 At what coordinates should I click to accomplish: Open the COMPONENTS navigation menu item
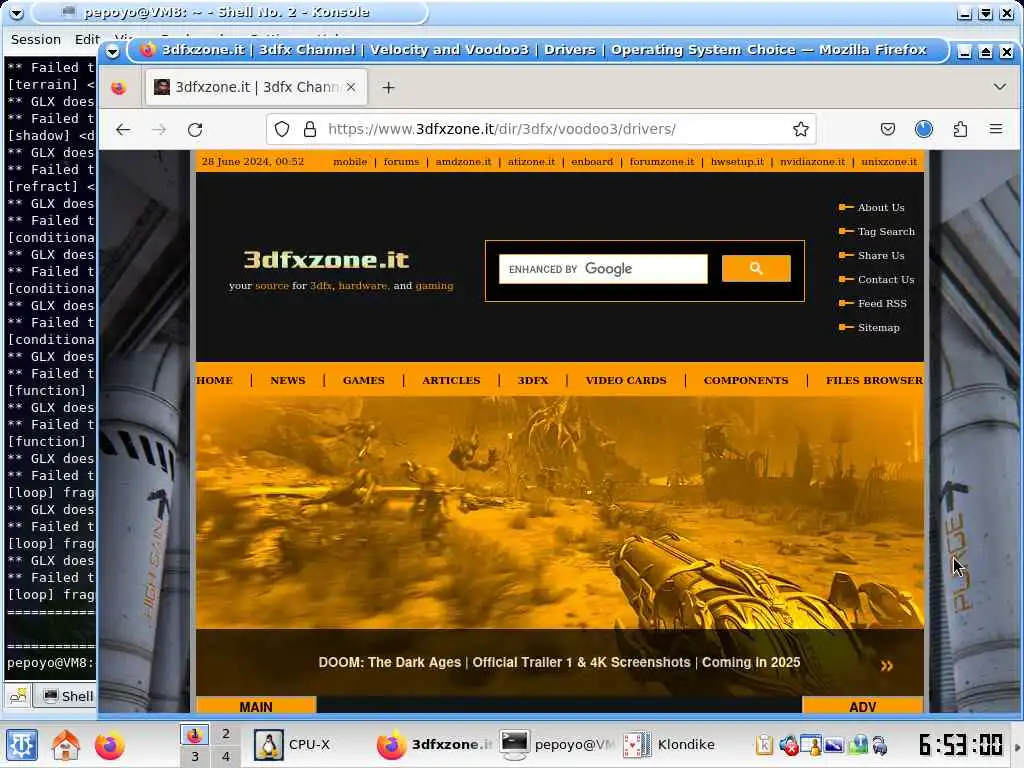[x=746, y=381]
